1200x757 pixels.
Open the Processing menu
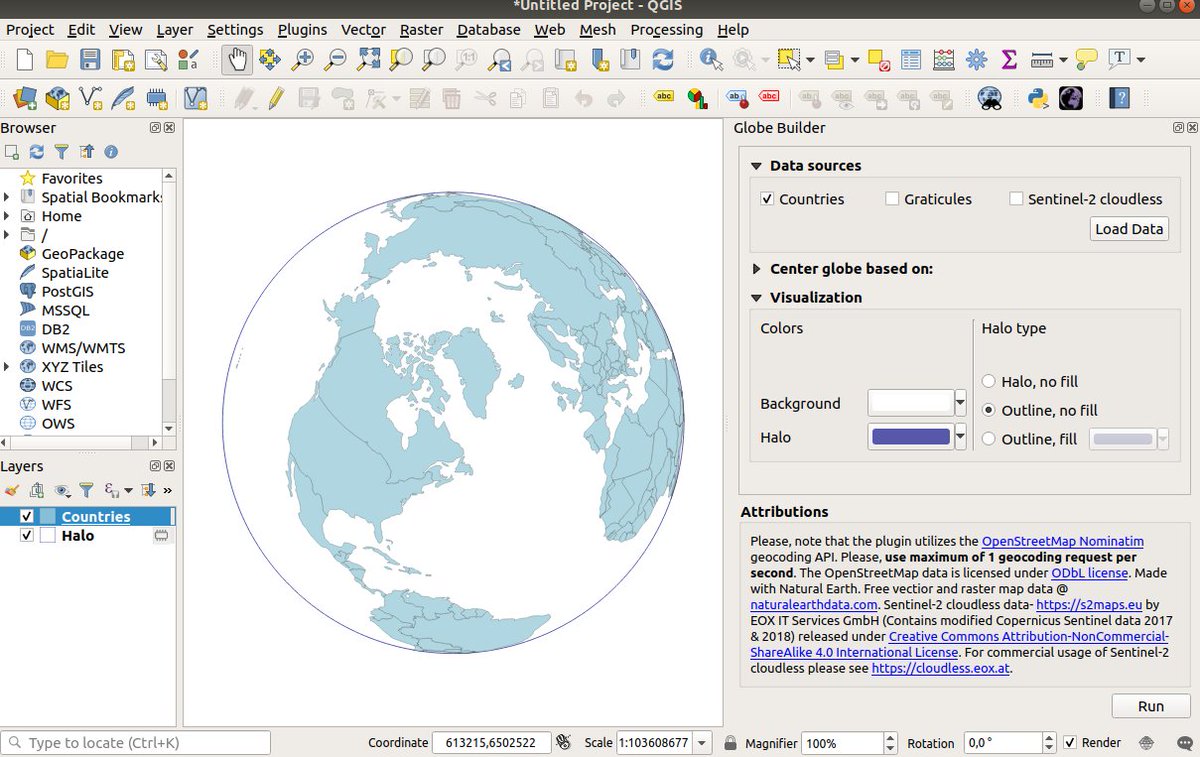(666, 30)
